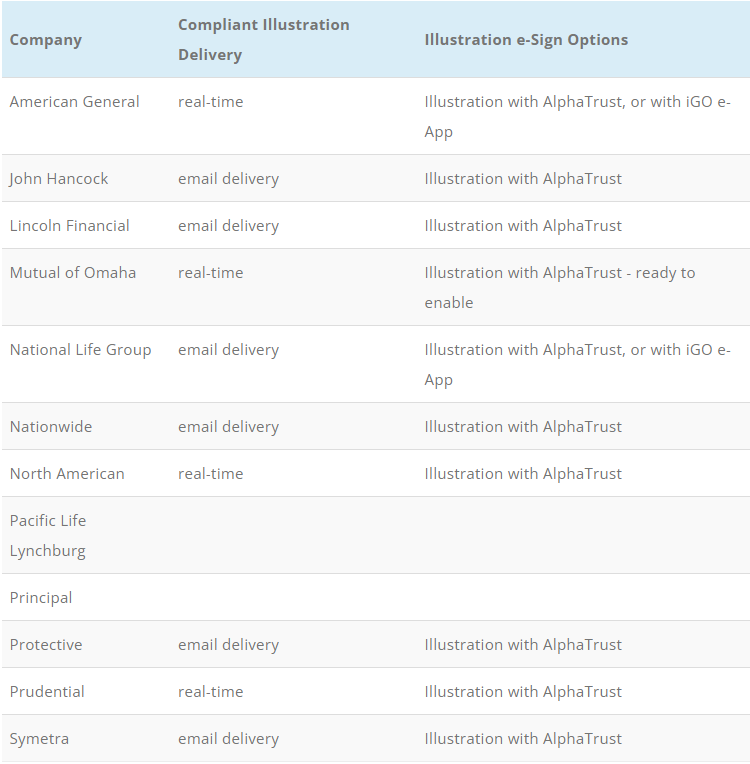Select the Symetra company cell
The image size is (750, 764).
tap(39, 739)
